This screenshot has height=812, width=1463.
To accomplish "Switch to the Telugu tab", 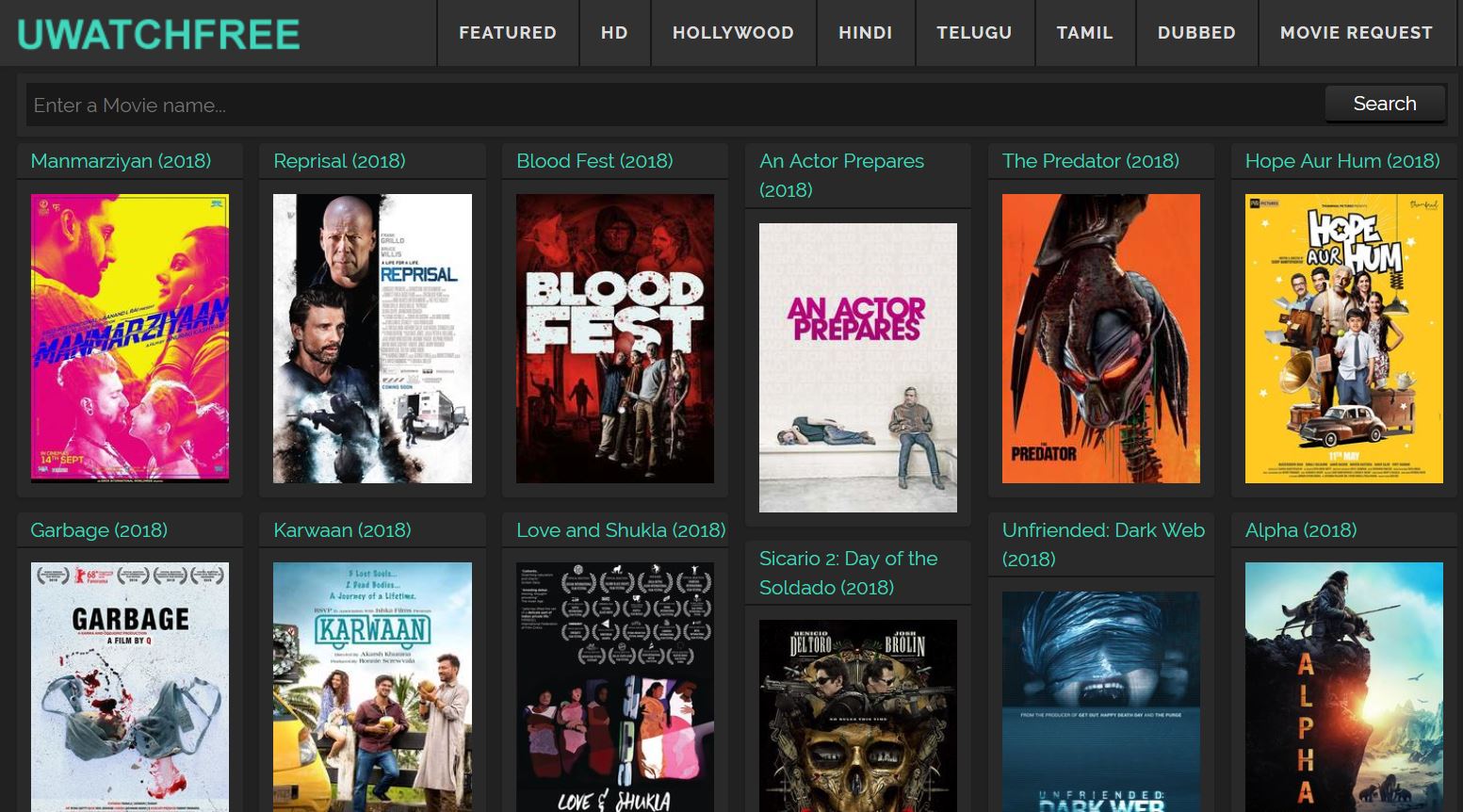I will click(974, 33).
